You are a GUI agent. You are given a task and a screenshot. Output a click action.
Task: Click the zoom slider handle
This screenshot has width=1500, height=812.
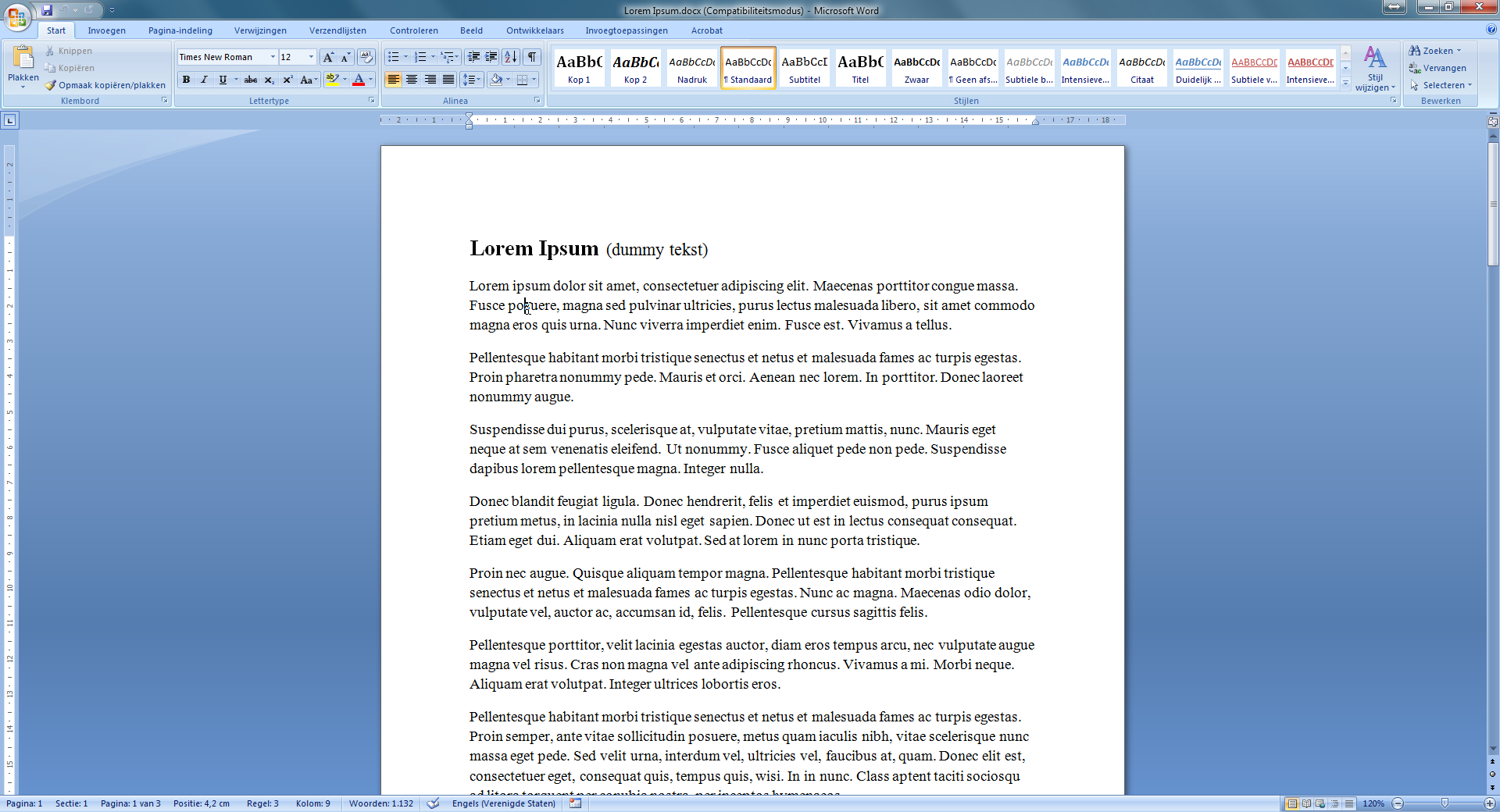[x=1445, y=803]
